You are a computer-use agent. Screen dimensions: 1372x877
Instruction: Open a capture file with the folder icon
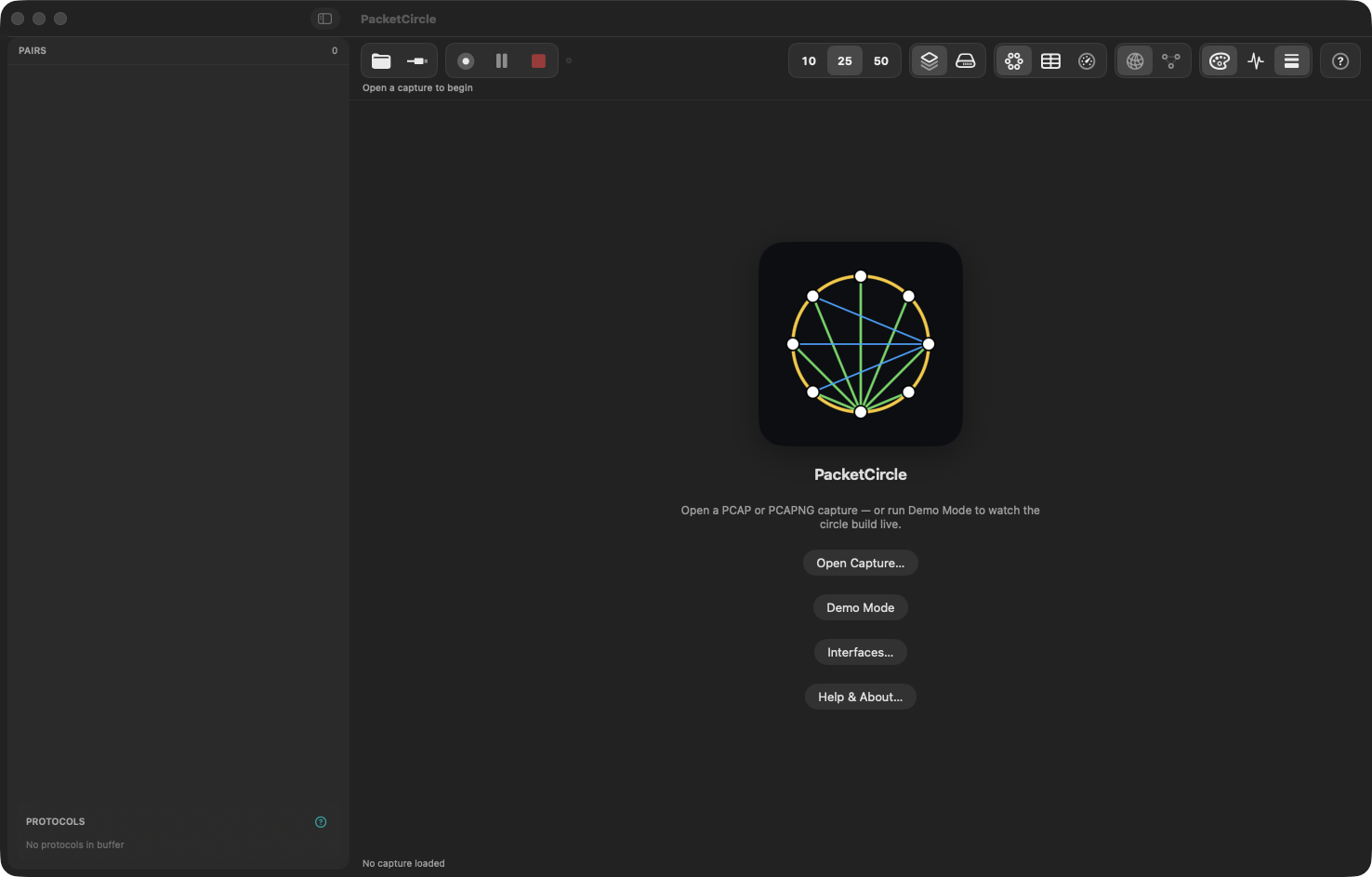point(381,60)
